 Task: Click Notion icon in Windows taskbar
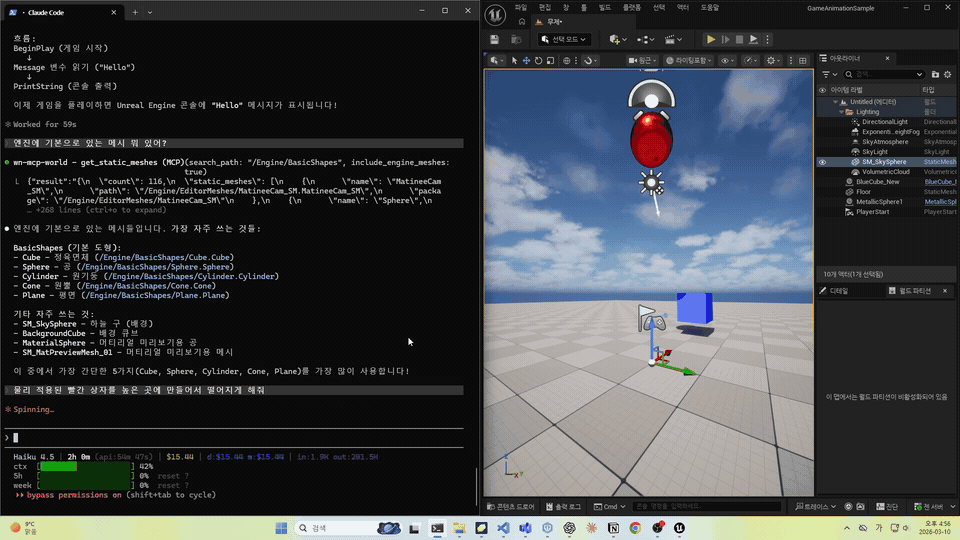(613, 528)
